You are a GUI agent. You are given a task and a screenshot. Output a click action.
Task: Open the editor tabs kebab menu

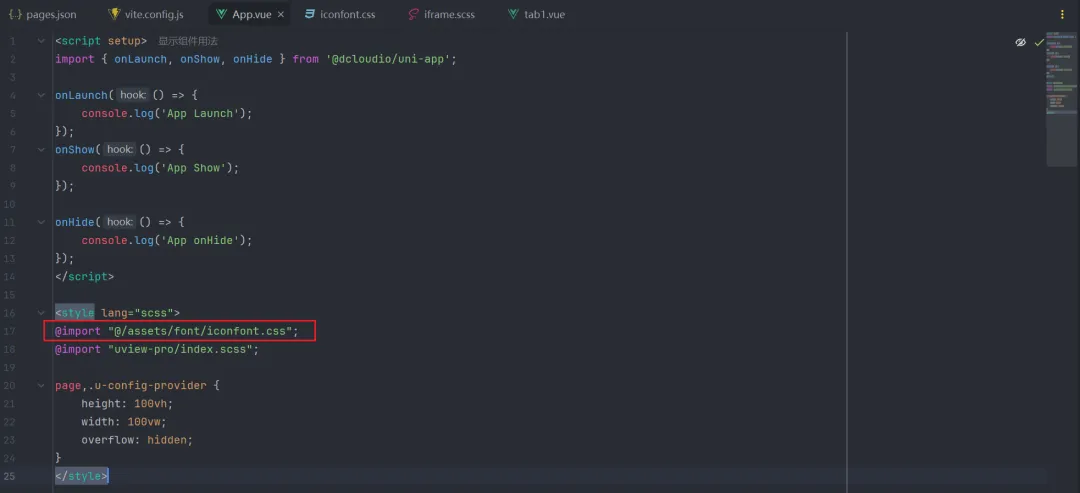click(x=1061, y=14)
